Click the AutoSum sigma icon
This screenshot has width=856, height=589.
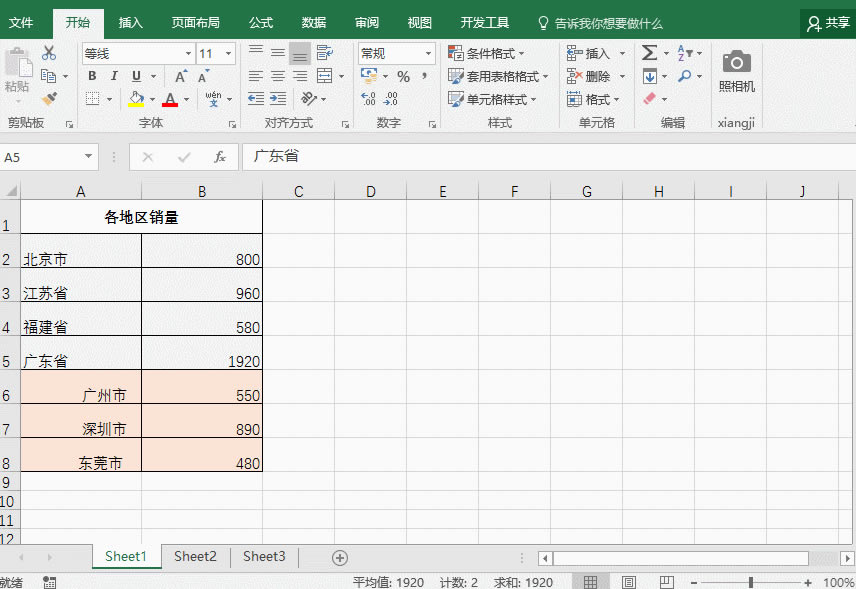649,53
